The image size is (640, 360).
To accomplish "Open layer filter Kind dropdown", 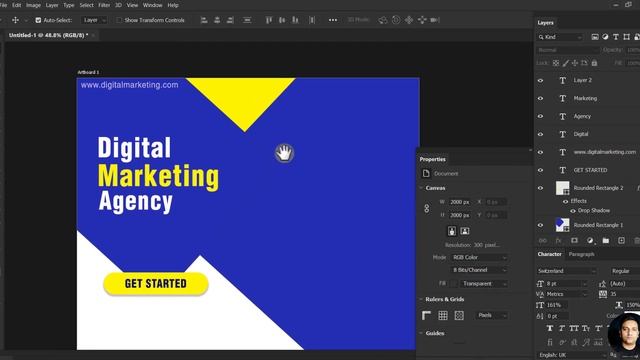I will tap(560, 37).
